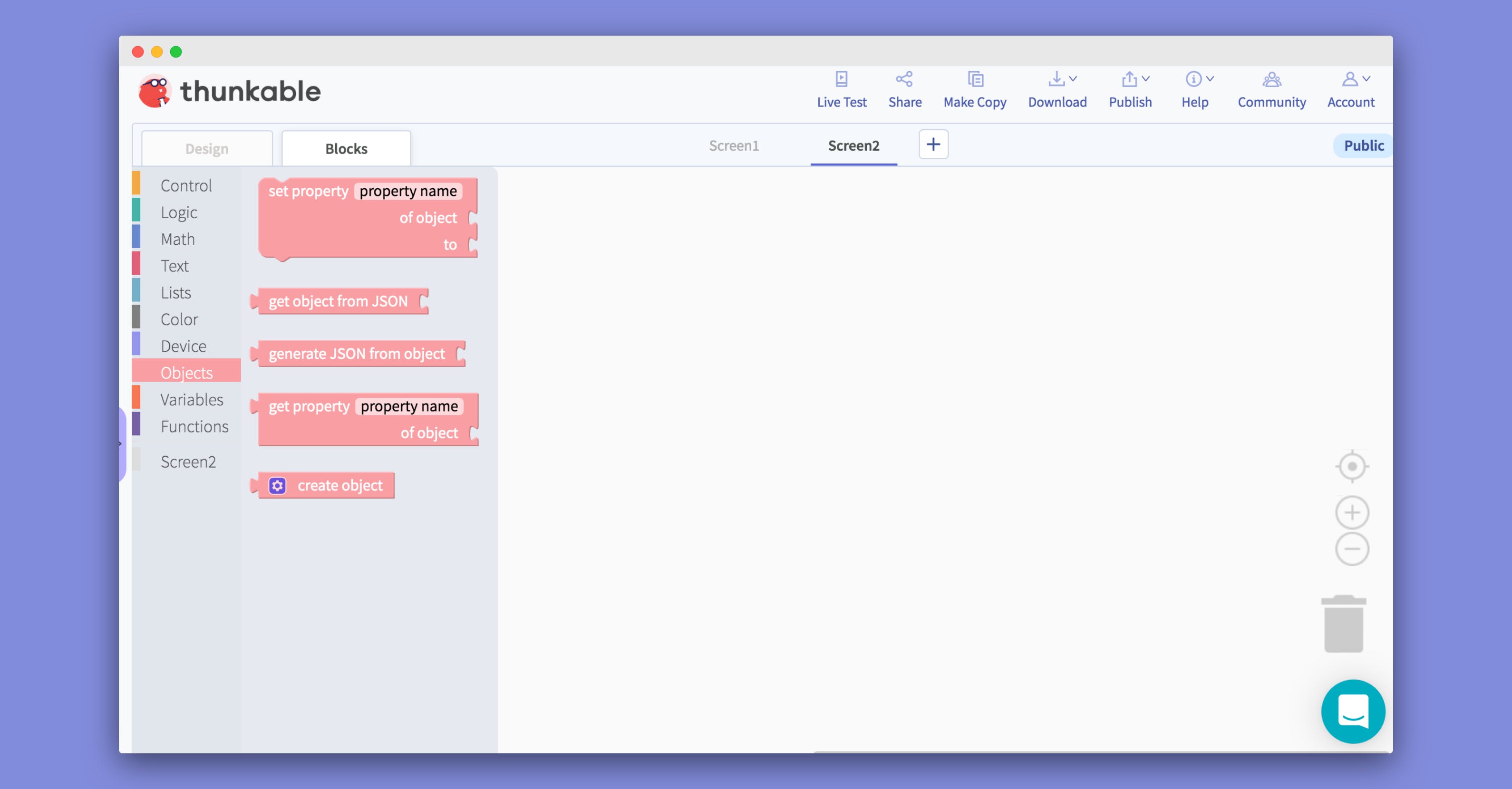This screenshot has width=1512, height=789.
Task: Open the Help menu
Action: click(x=1195, y=90)
